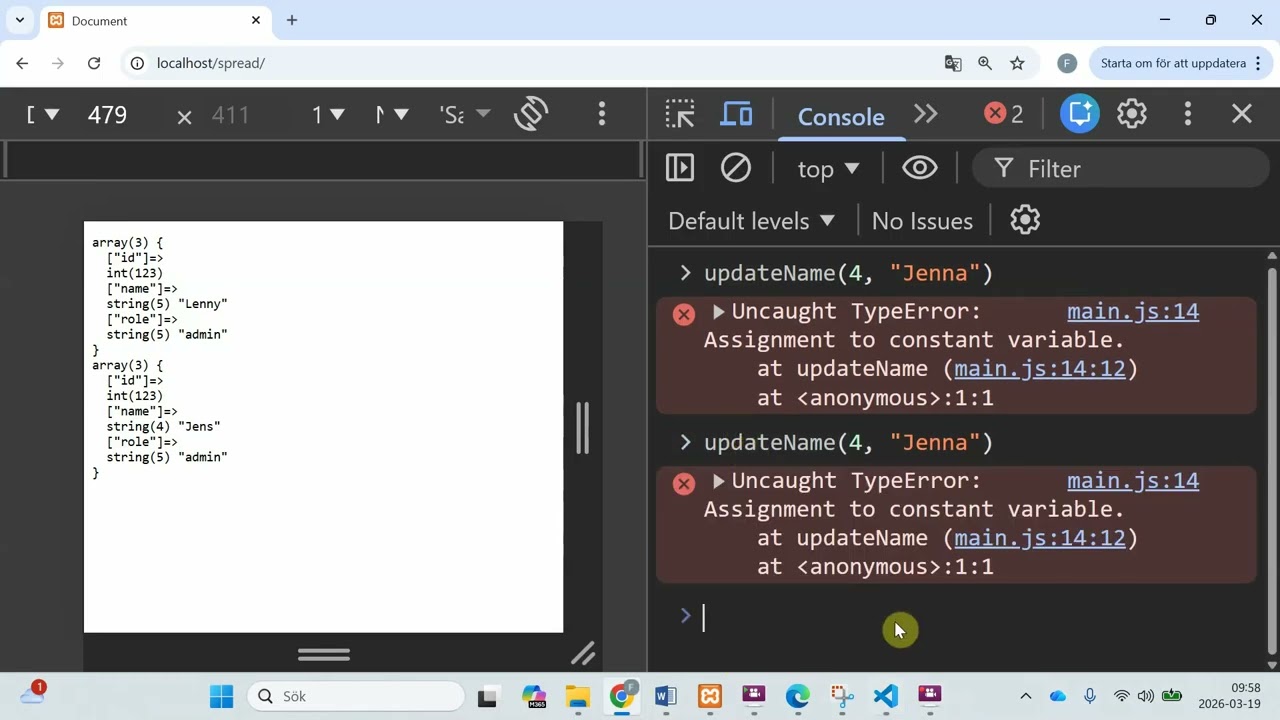
Task: Open main.js:14:12 stack link in first error
Action: click(1040, 369)
